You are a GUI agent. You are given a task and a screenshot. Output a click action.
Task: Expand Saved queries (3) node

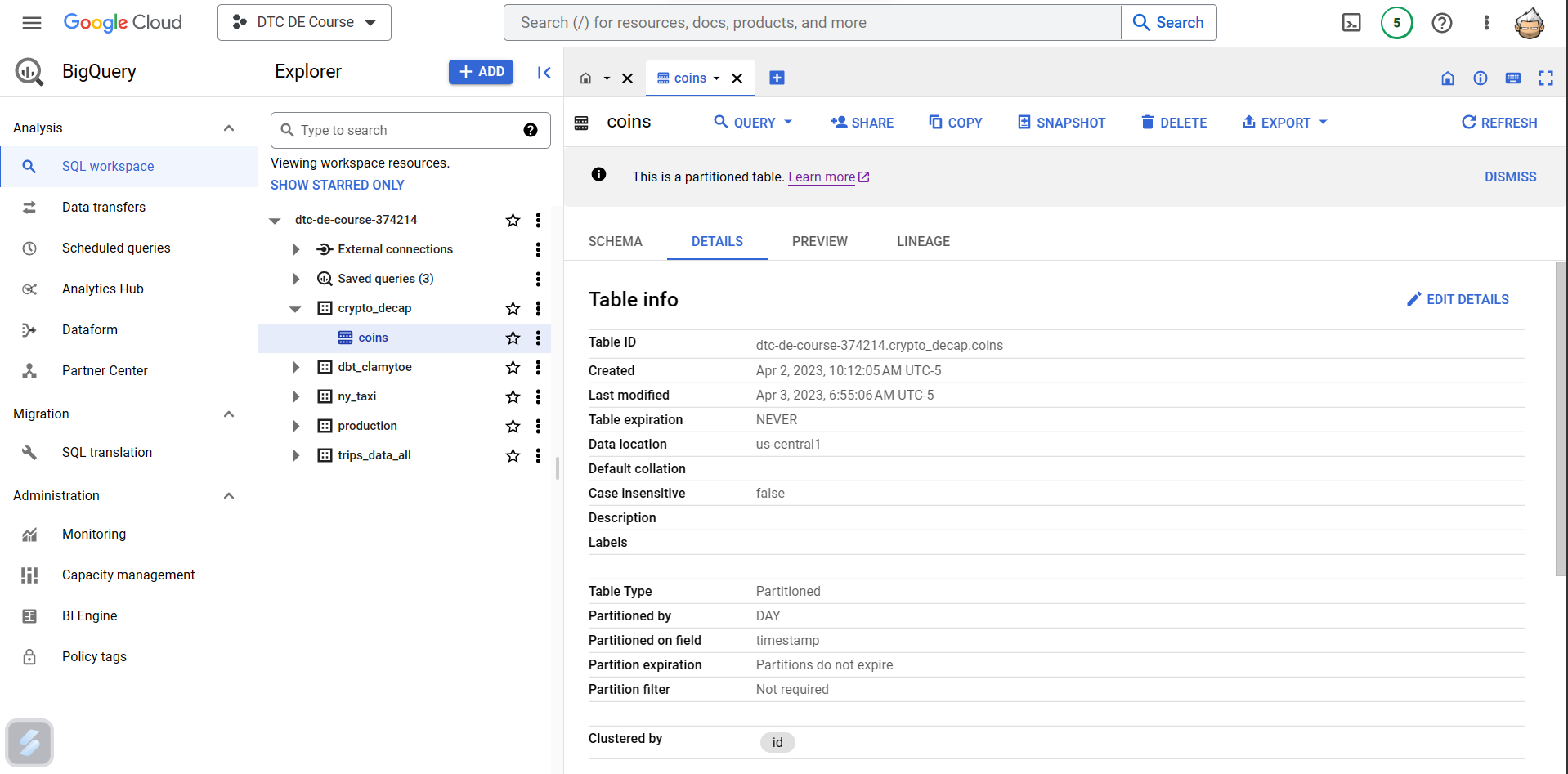(296, 279)
